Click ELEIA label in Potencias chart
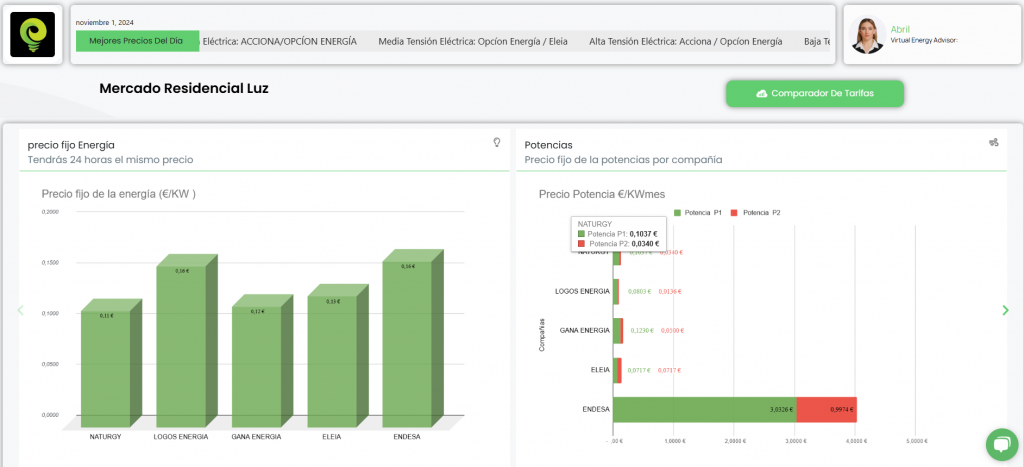 (602, 370)
